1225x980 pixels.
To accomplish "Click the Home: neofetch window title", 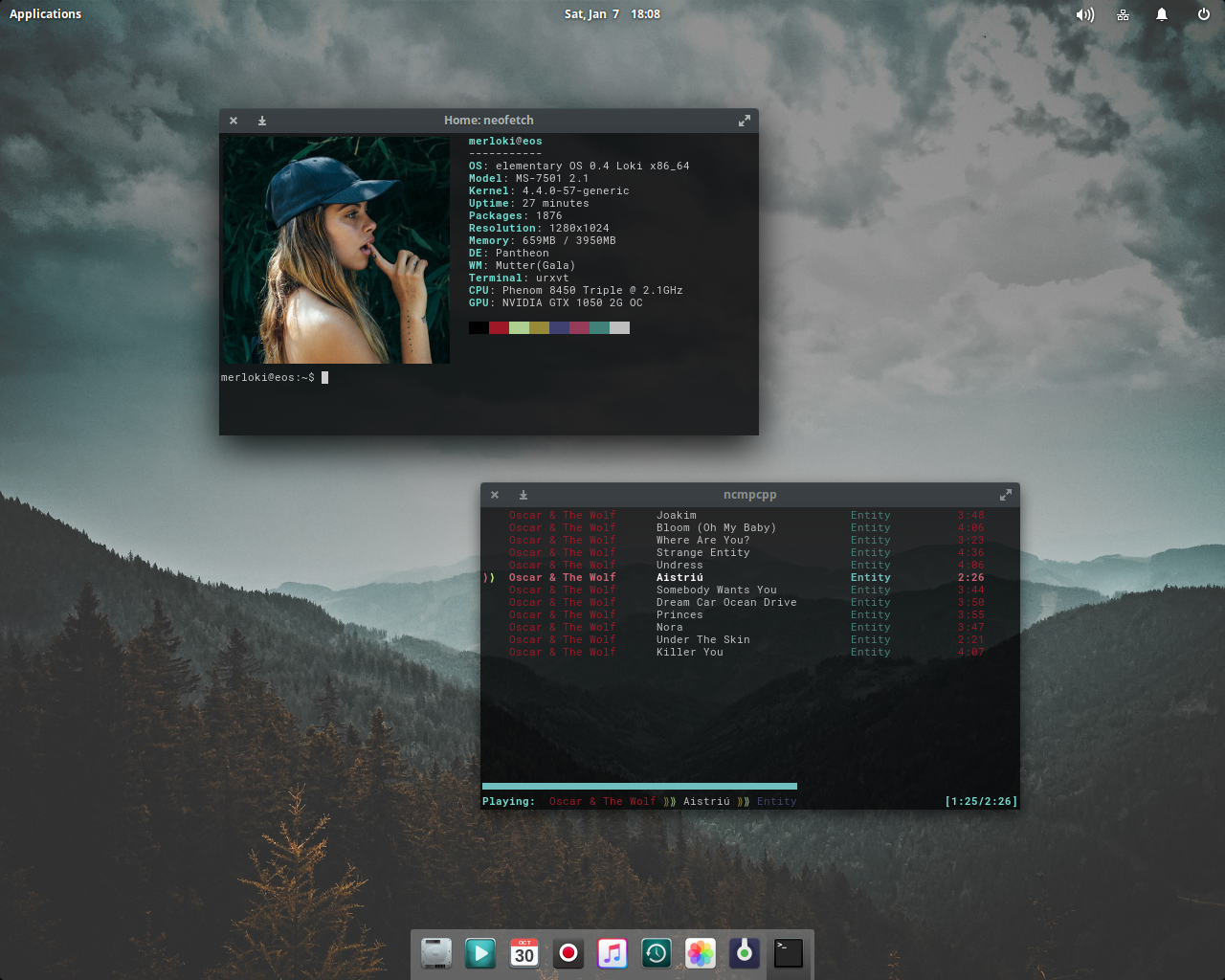I will point(489,121).
